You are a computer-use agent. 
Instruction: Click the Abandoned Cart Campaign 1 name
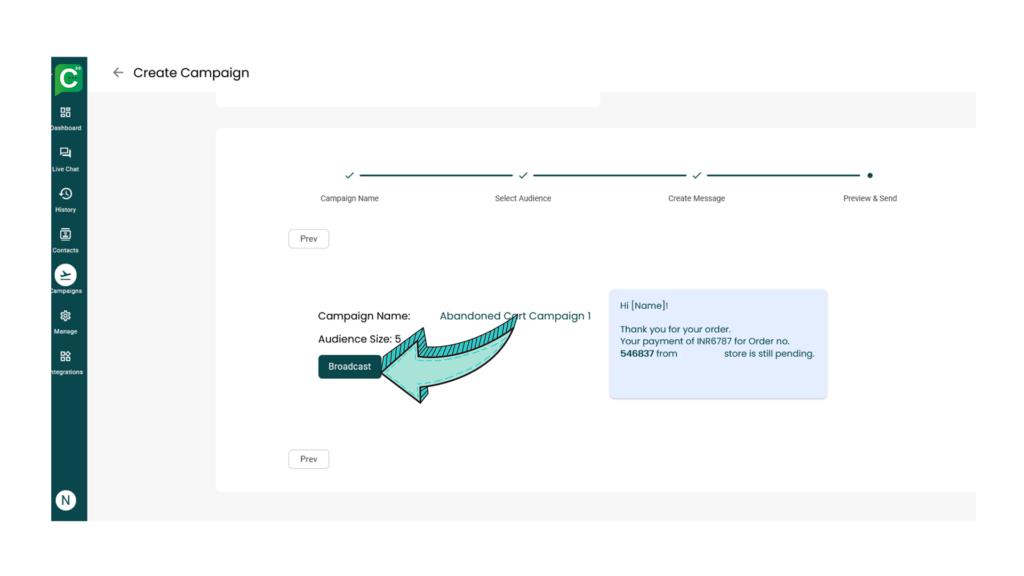515,316
